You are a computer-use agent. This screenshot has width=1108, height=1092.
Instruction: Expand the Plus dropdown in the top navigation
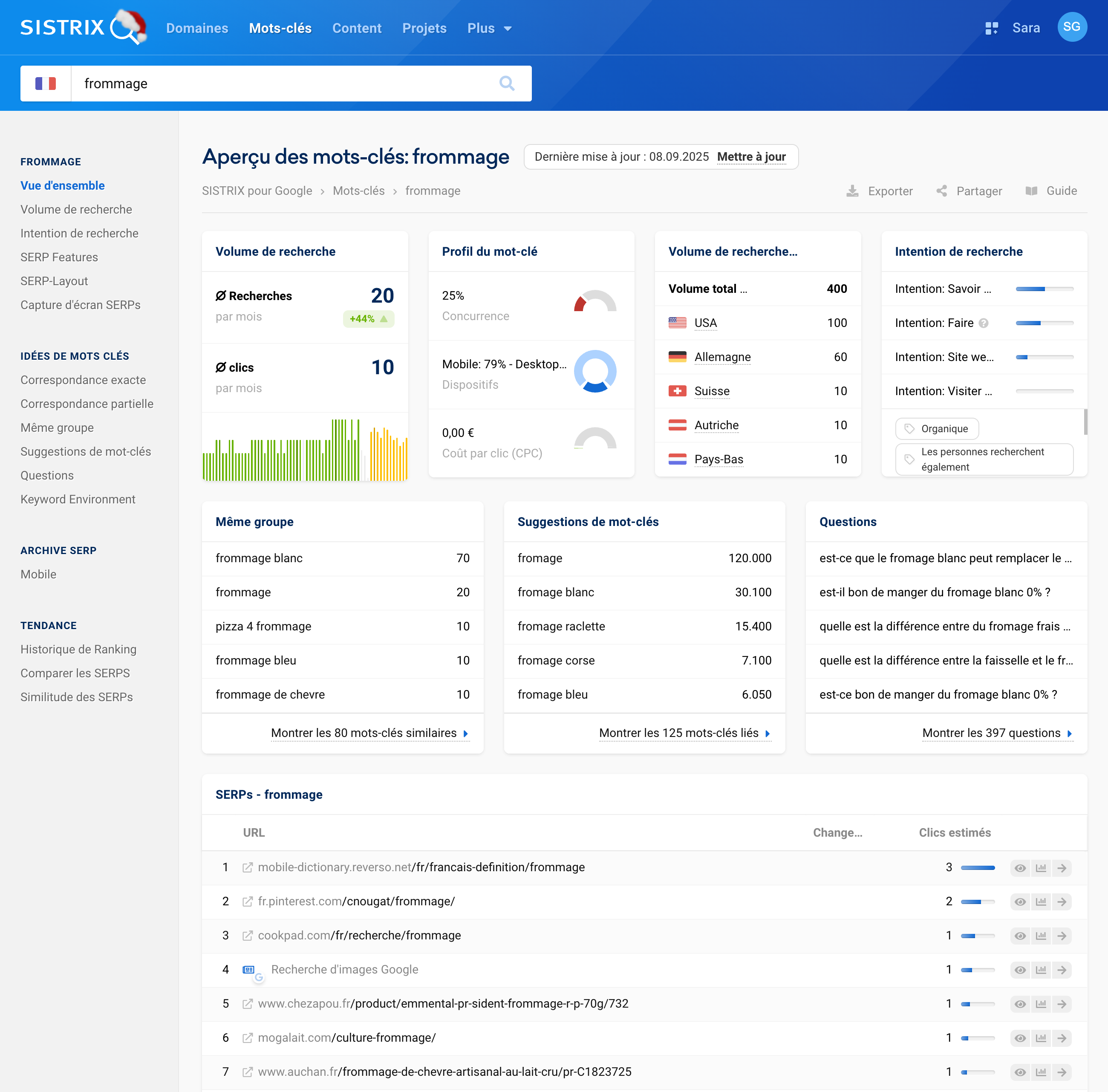[x=489, y=28]
